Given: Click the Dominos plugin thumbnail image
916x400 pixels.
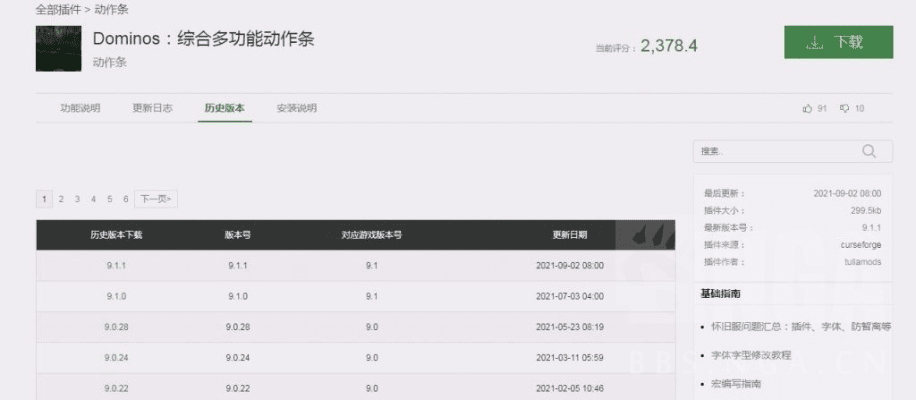Looking at the screenshot, I should (58, 48).
